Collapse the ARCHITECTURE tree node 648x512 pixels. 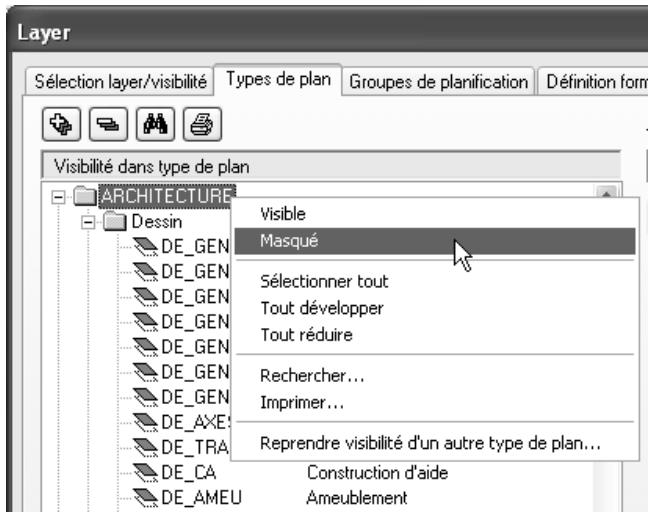[58, 197]
